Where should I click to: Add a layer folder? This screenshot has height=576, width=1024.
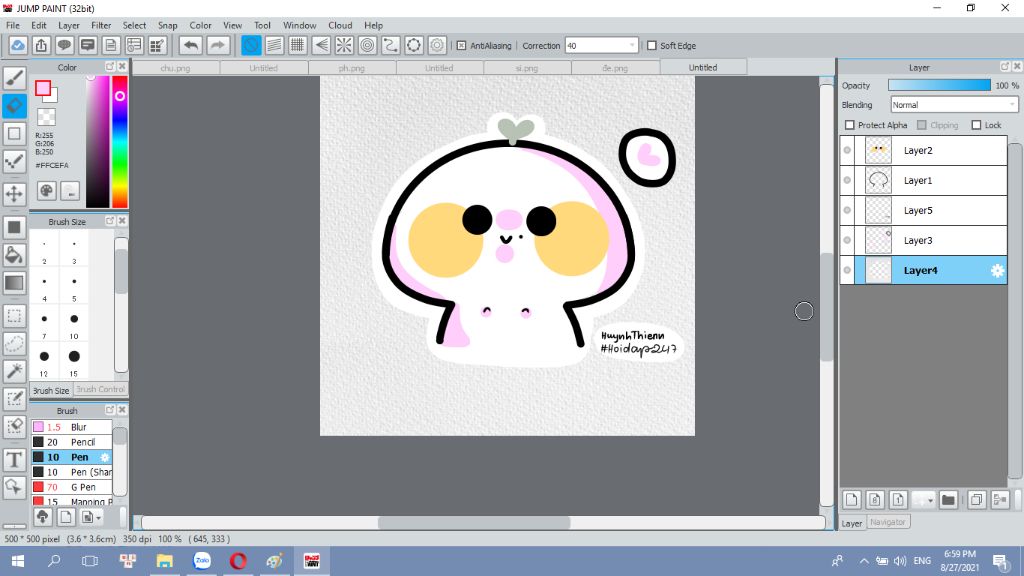948,500
